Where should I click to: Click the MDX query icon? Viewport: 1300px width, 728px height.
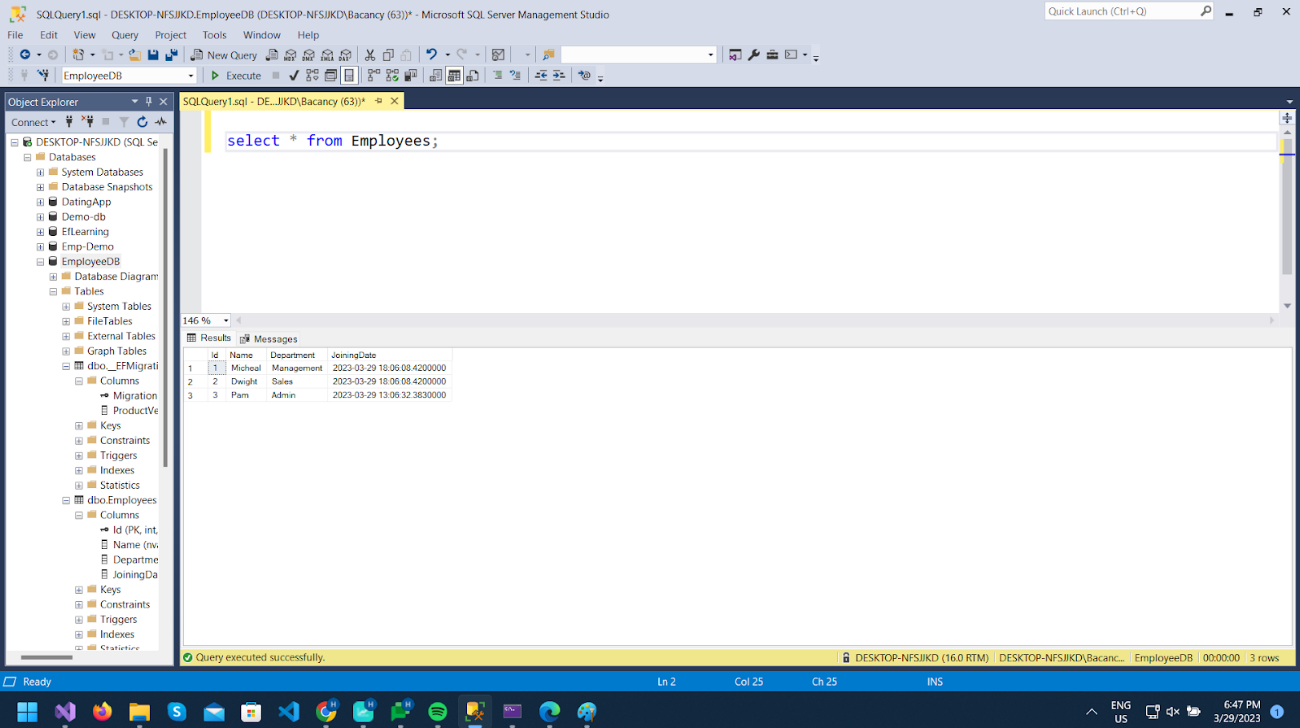point(290,55)
